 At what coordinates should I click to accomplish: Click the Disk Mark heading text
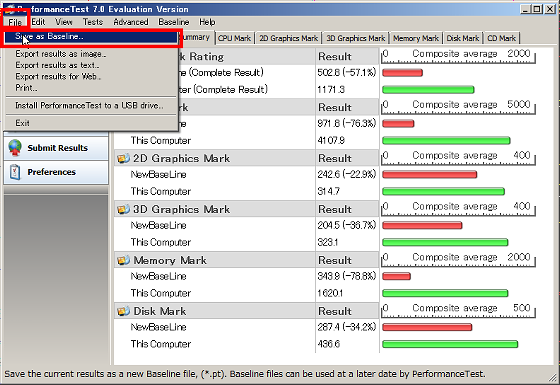pos(160,311)
